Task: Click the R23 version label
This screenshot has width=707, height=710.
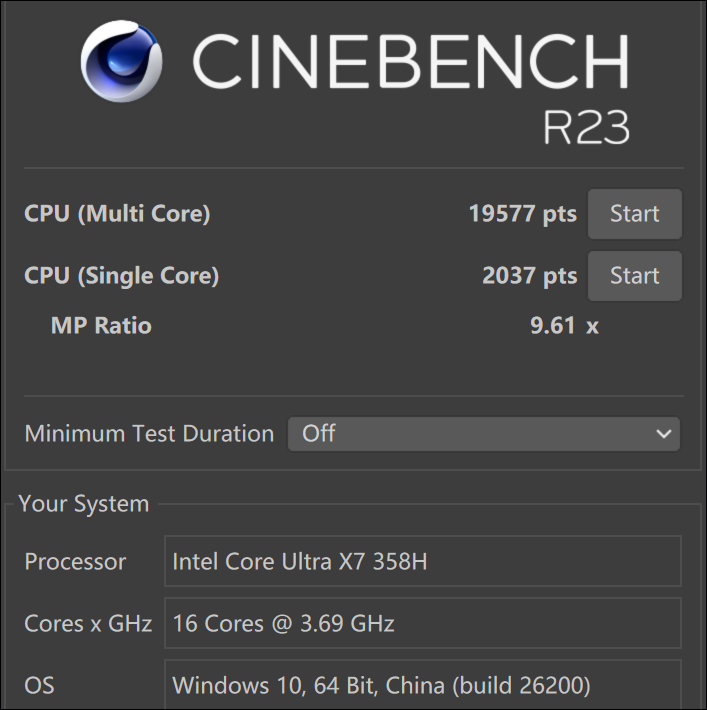Action: 586,127
